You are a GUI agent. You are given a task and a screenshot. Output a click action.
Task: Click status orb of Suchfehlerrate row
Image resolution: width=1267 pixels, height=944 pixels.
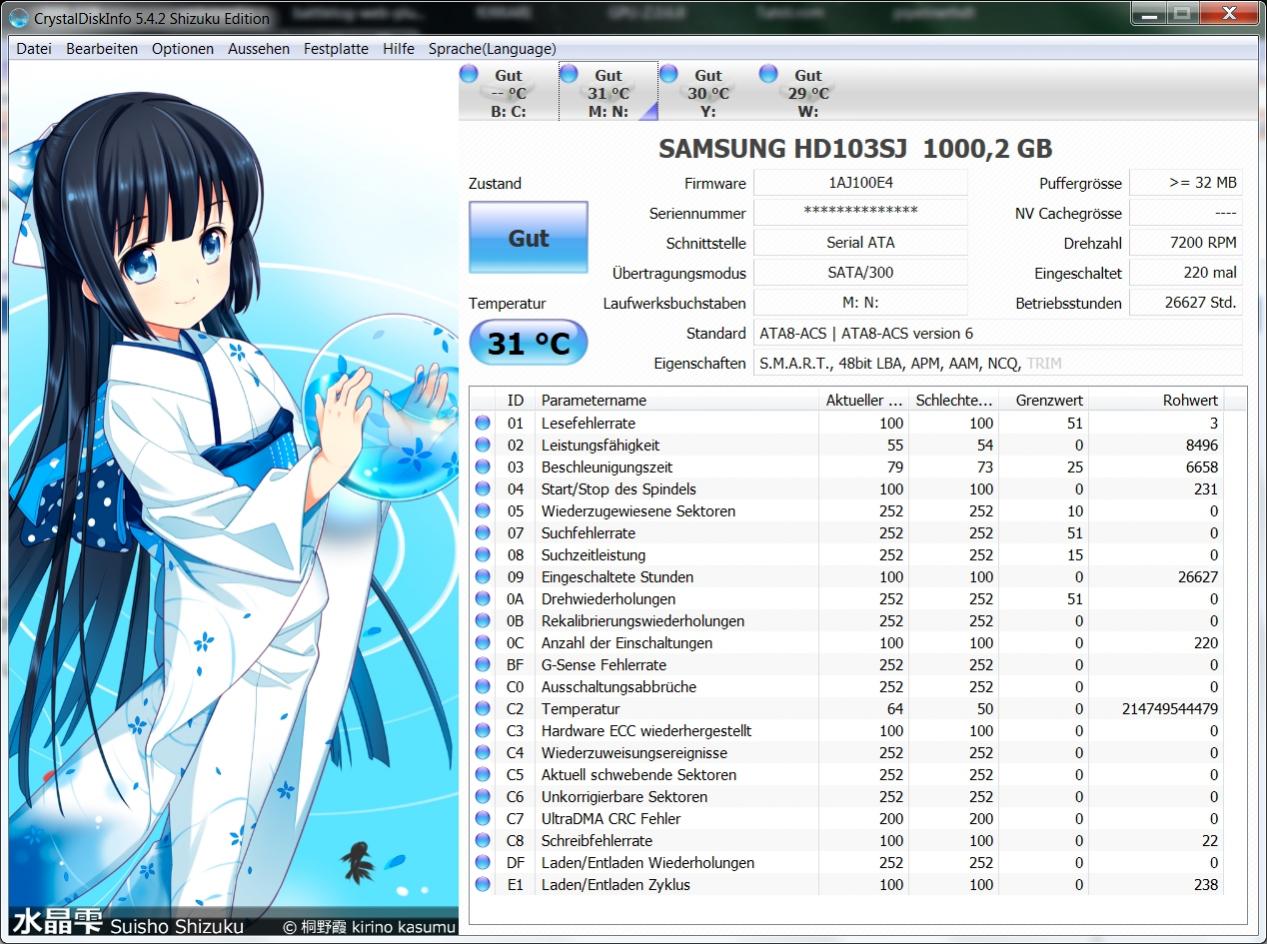483,533
